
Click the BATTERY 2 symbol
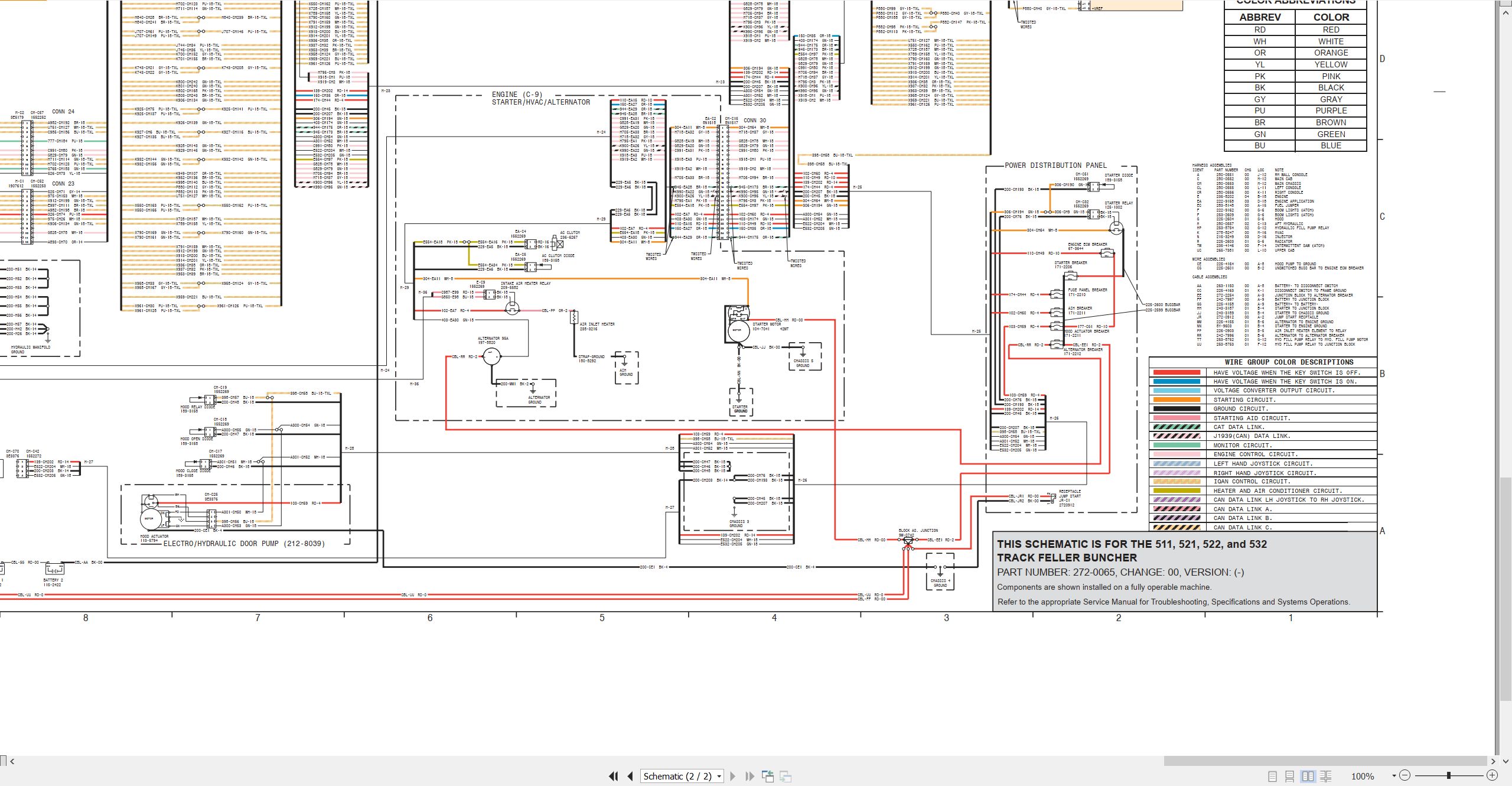(54, 569)
